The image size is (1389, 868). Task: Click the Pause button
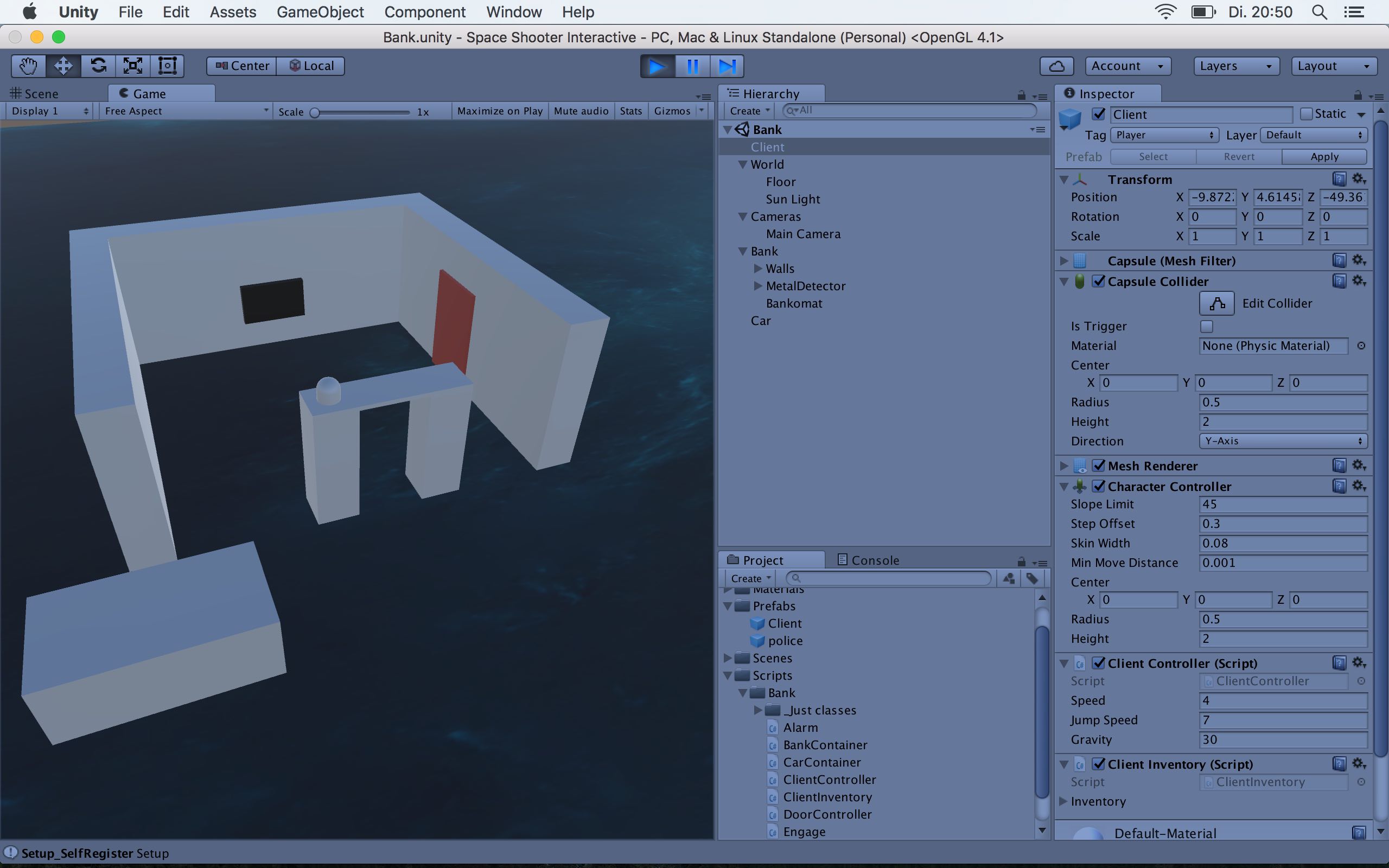[x=693, y=67]
